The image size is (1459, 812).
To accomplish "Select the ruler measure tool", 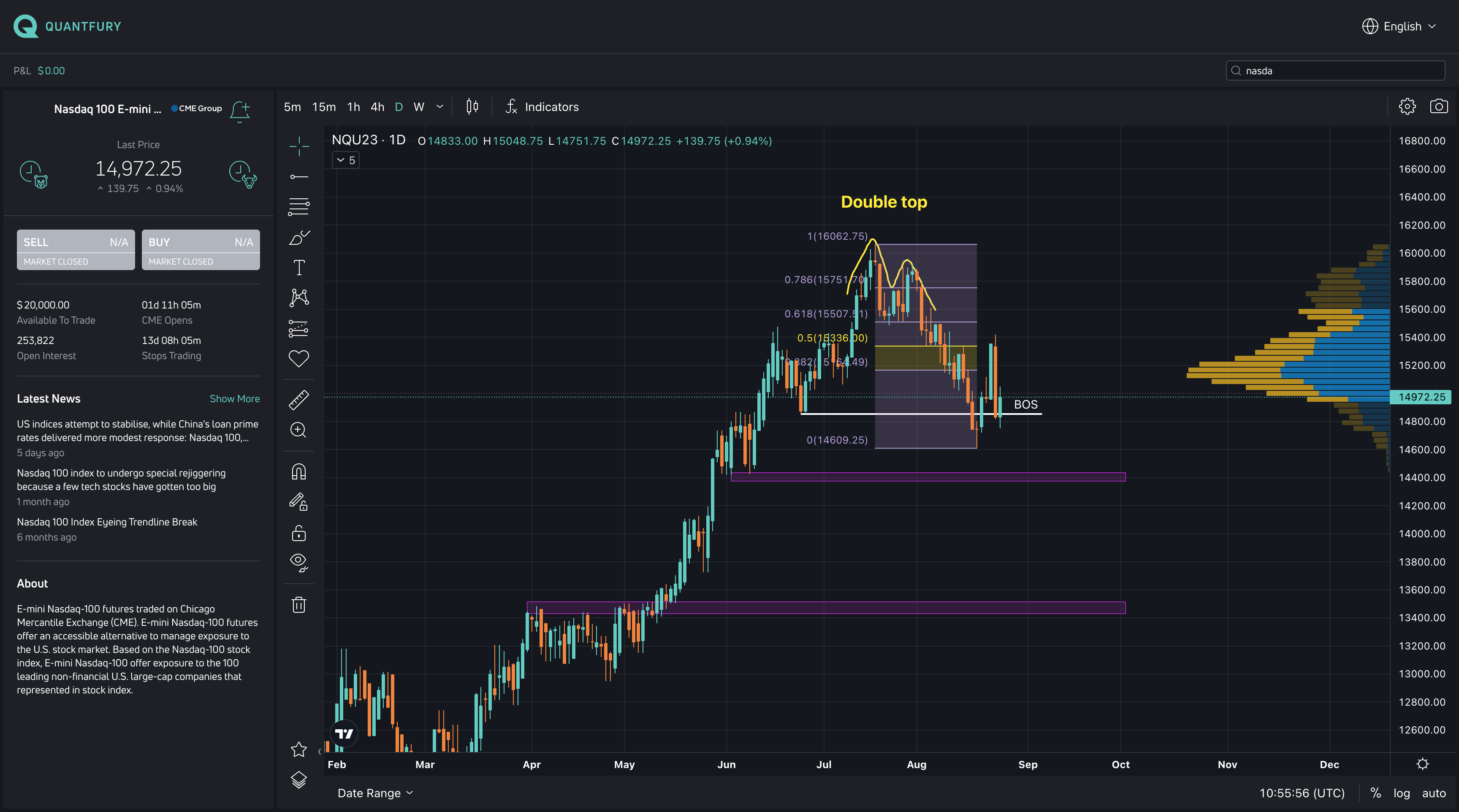I will (x=299, y=400).
